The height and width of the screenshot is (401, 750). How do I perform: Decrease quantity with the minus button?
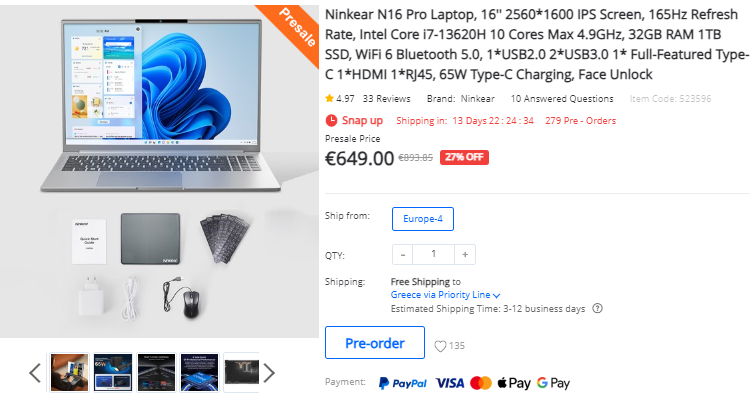point(403,255)
